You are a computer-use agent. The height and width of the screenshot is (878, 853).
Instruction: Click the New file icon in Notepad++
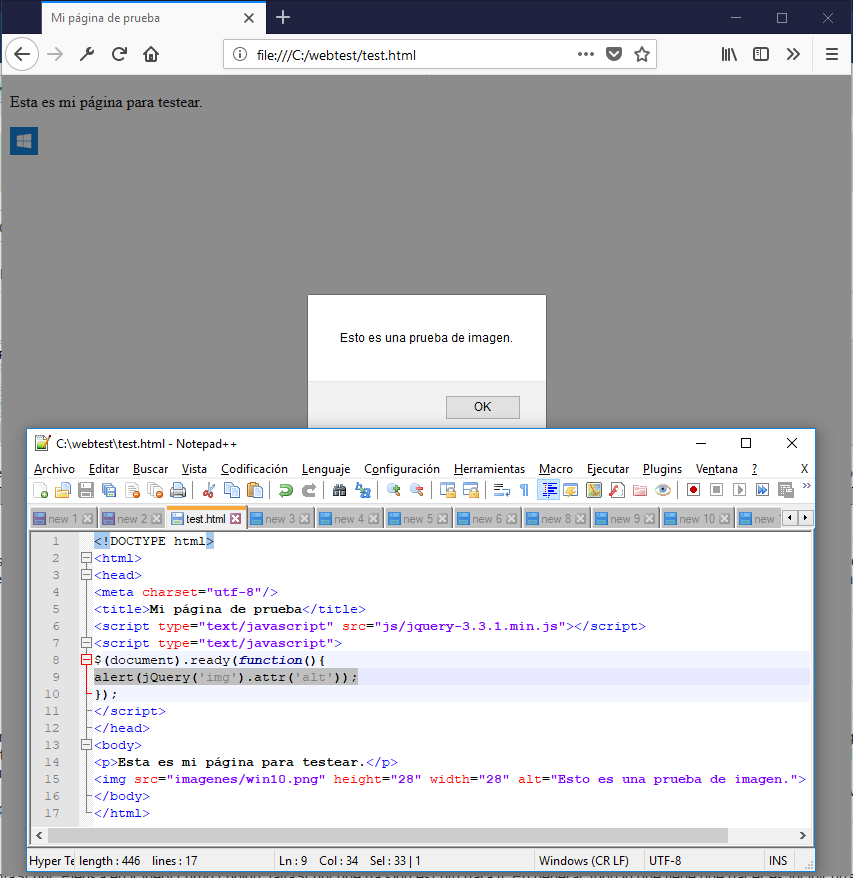pyautogui.click(x=40, y=491)
